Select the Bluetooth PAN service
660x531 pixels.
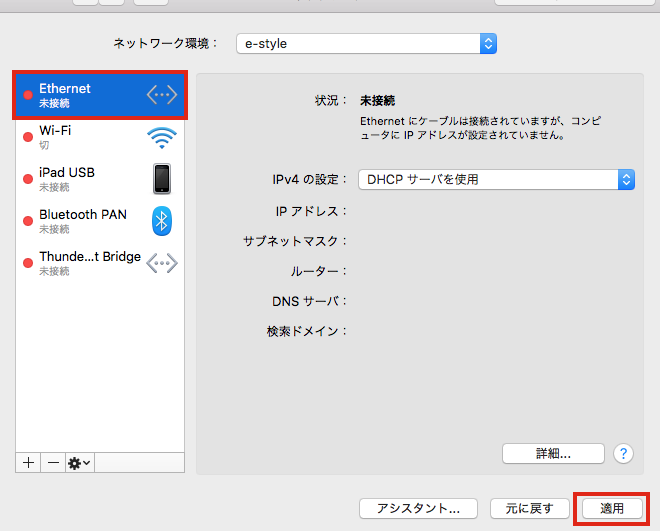click(x=100, y=221)
